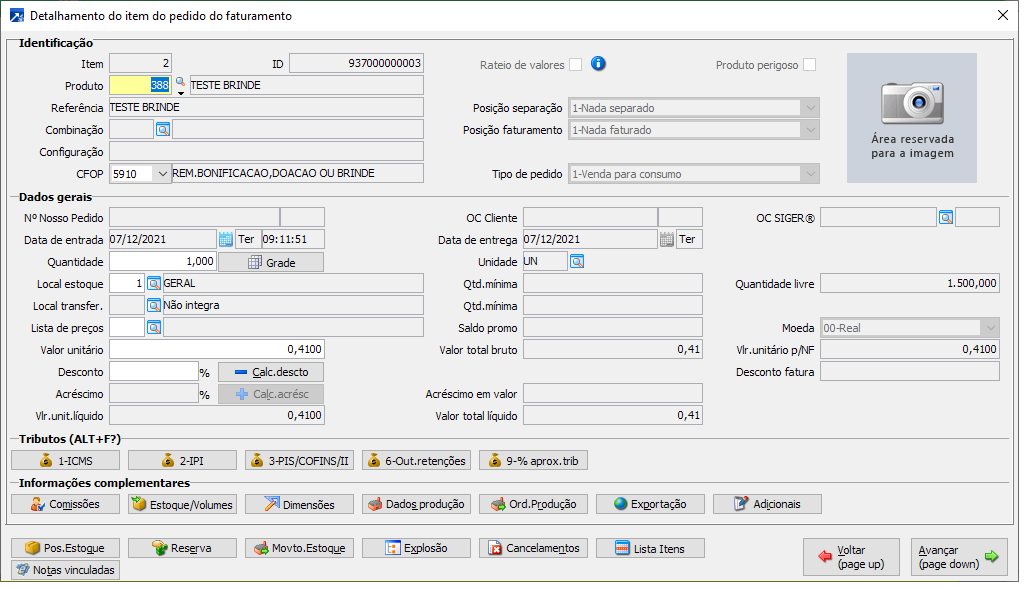Click the Valor unitário input field
The height and width of the screenshot is (589, 1033).
[x=216, y=349]
